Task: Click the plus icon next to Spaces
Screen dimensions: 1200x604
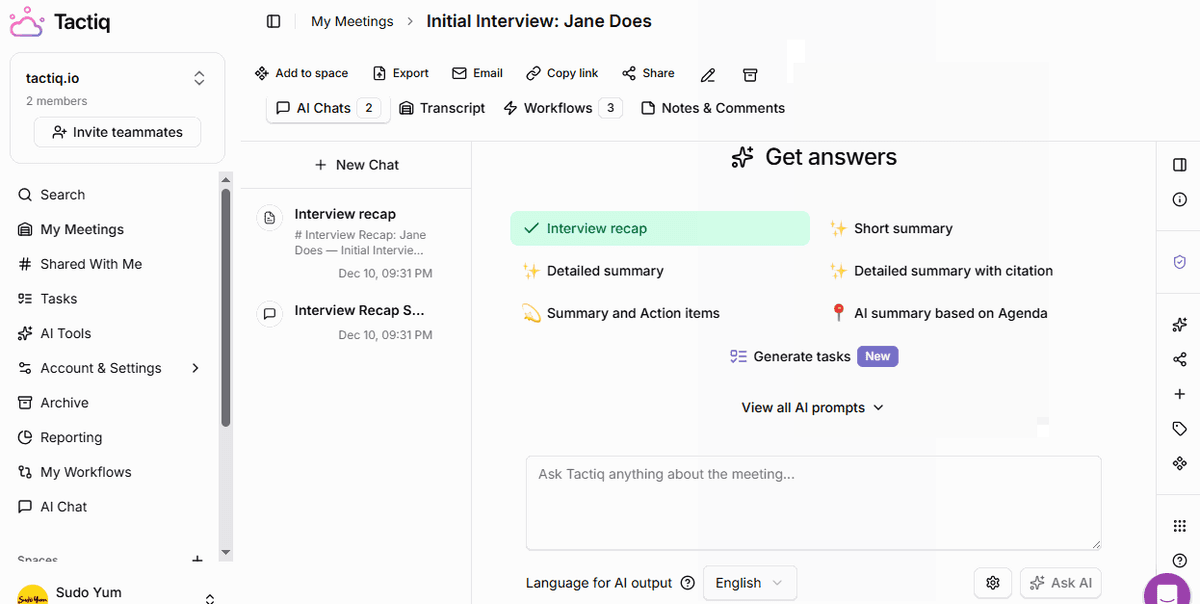Action: pyautogui.click(x=197, y=560)
